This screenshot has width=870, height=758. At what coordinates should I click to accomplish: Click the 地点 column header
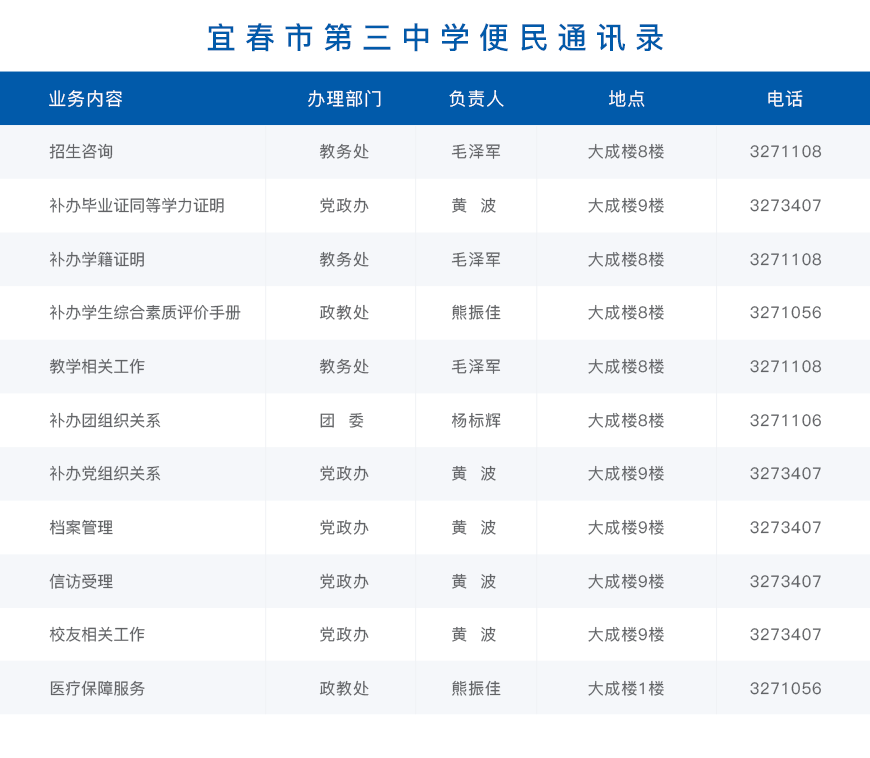click(626, 99)
